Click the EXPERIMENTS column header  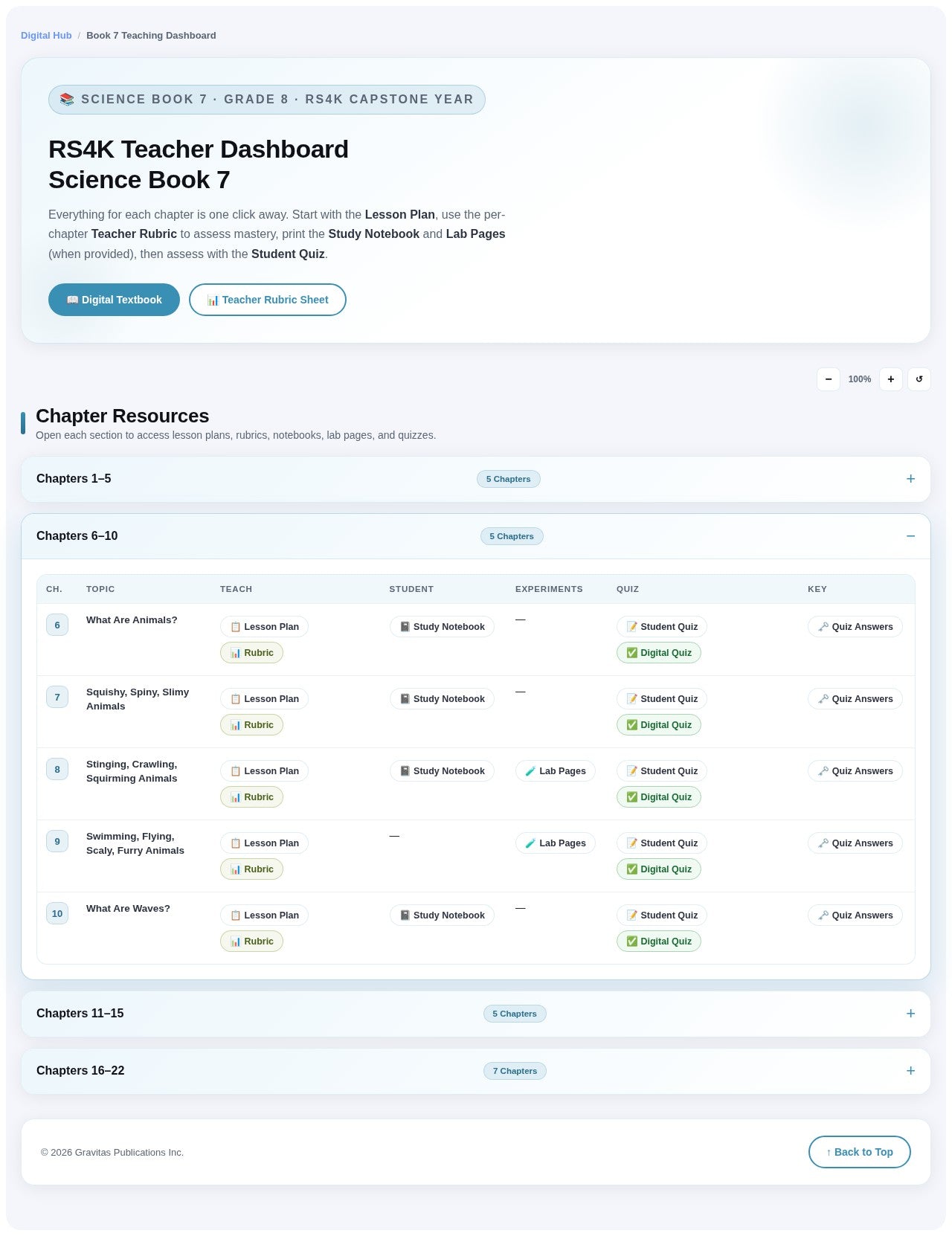pyautogui.click(x=549, y=589)
